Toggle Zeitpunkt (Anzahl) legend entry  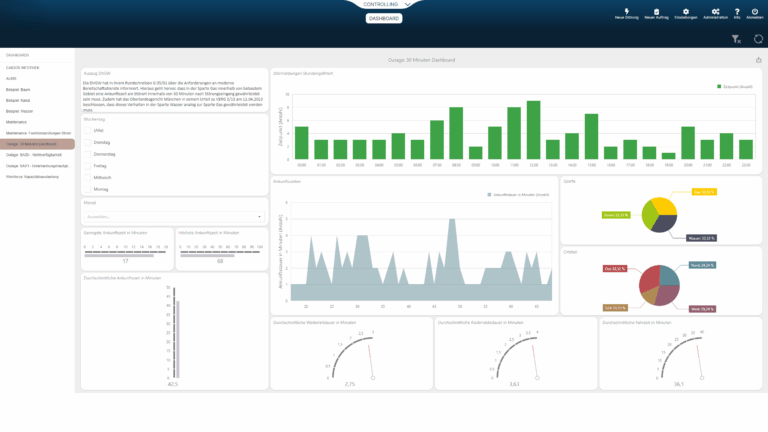pyautogui.click(x=735, y=87)
